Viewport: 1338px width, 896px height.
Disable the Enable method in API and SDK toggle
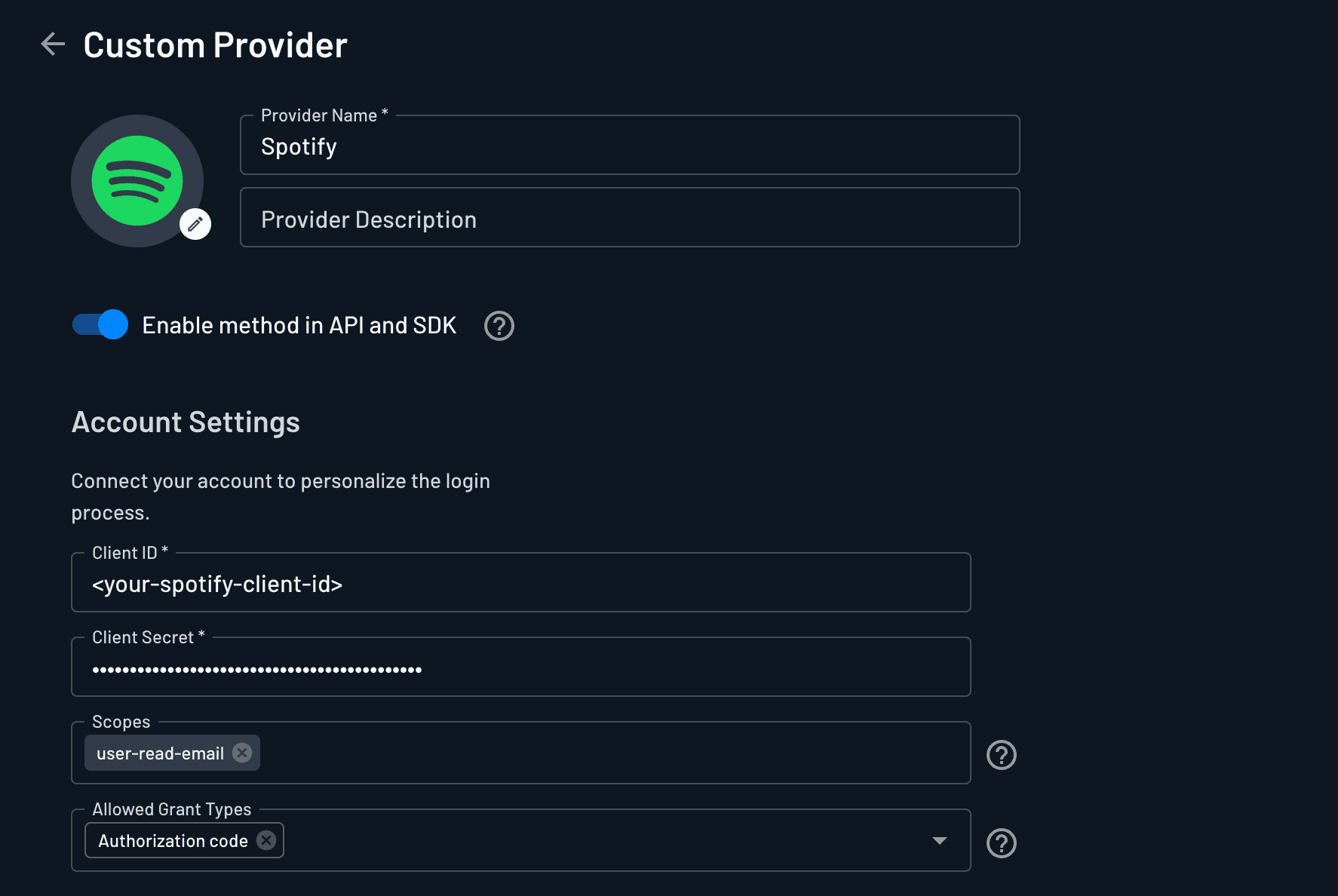click(x=99, y=324)
